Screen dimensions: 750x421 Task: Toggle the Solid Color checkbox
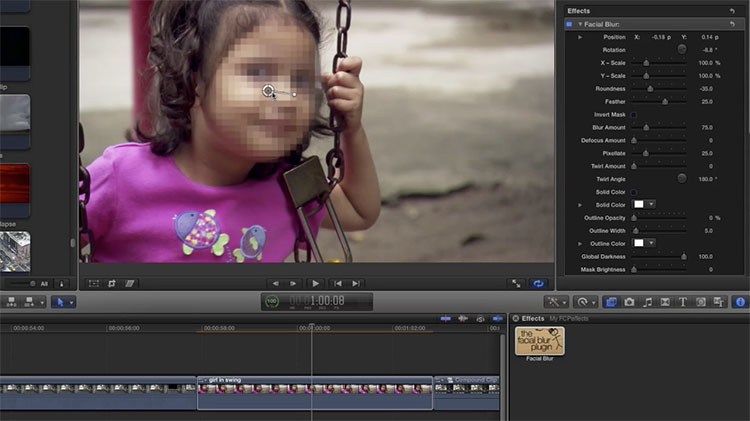(633, 192)
